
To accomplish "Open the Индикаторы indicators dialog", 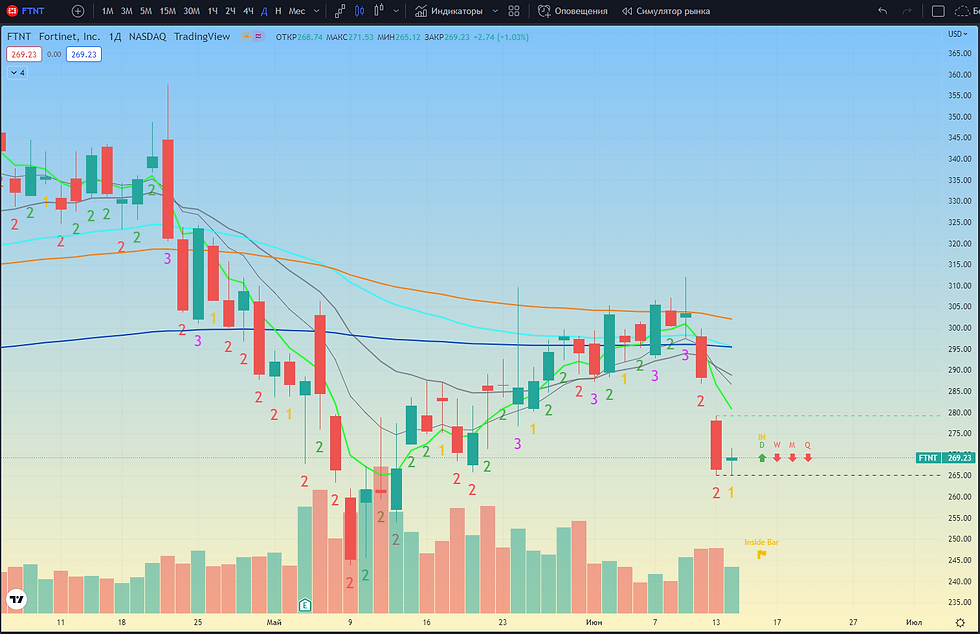I will 449,11.
